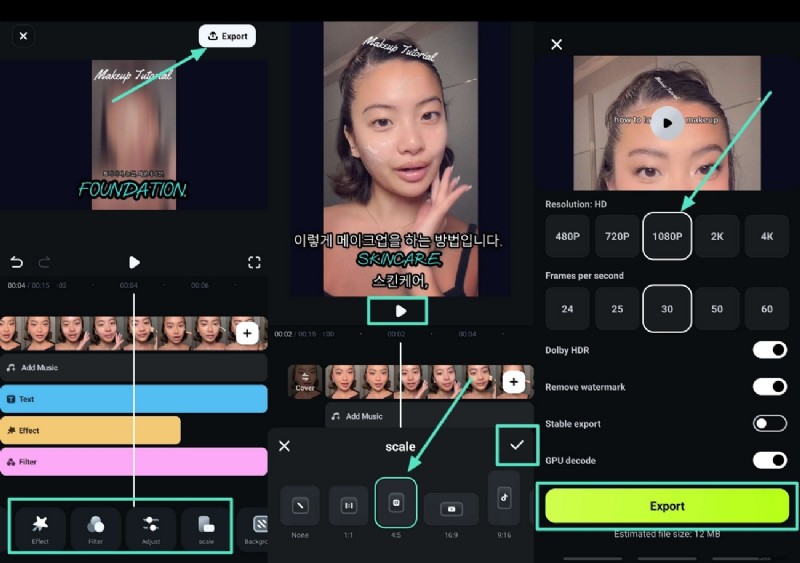This screenshot has width=800, height=563.
Task: Select the 4K resolution option
Action: (x=767, y=237)
